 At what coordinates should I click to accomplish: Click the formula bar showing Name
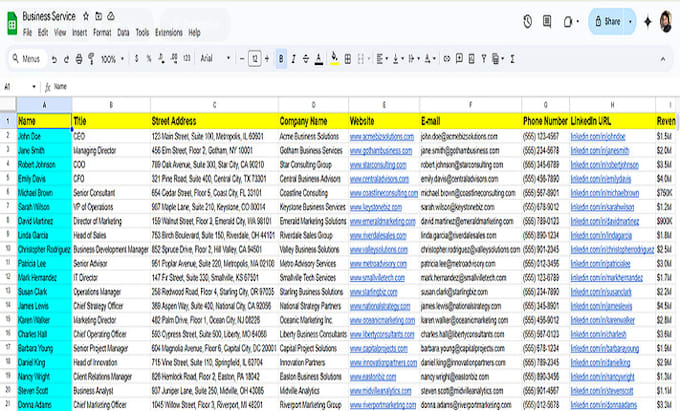pos(360,87)
